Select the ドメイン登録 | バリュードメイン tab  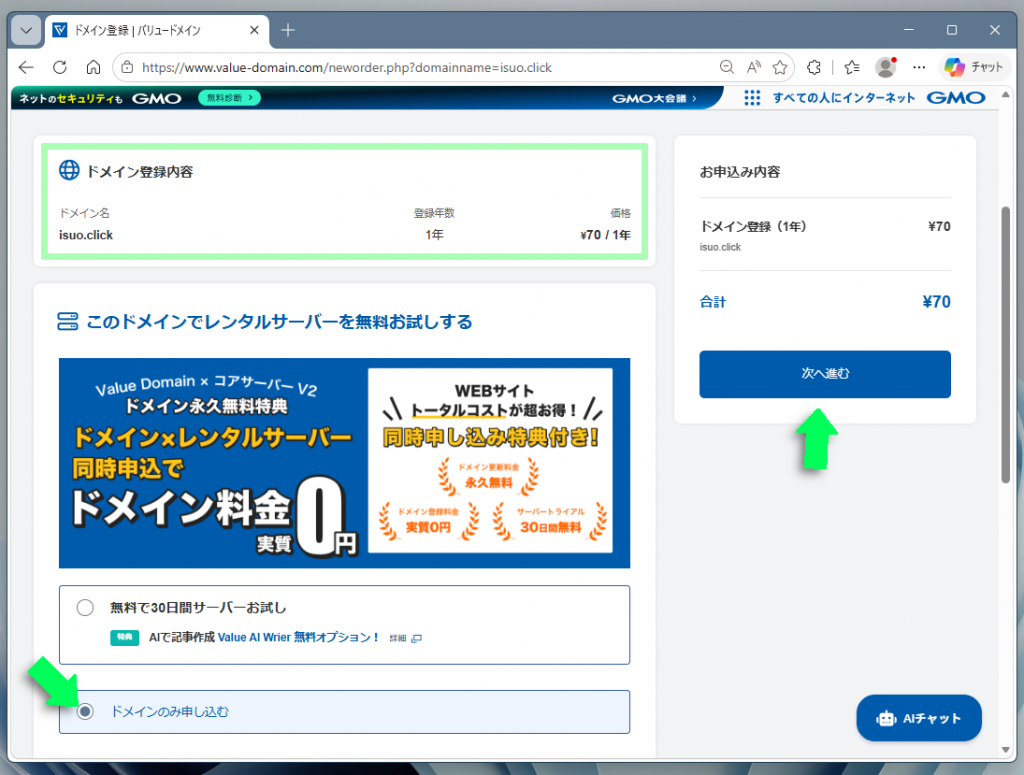click(x=157, y=30)
